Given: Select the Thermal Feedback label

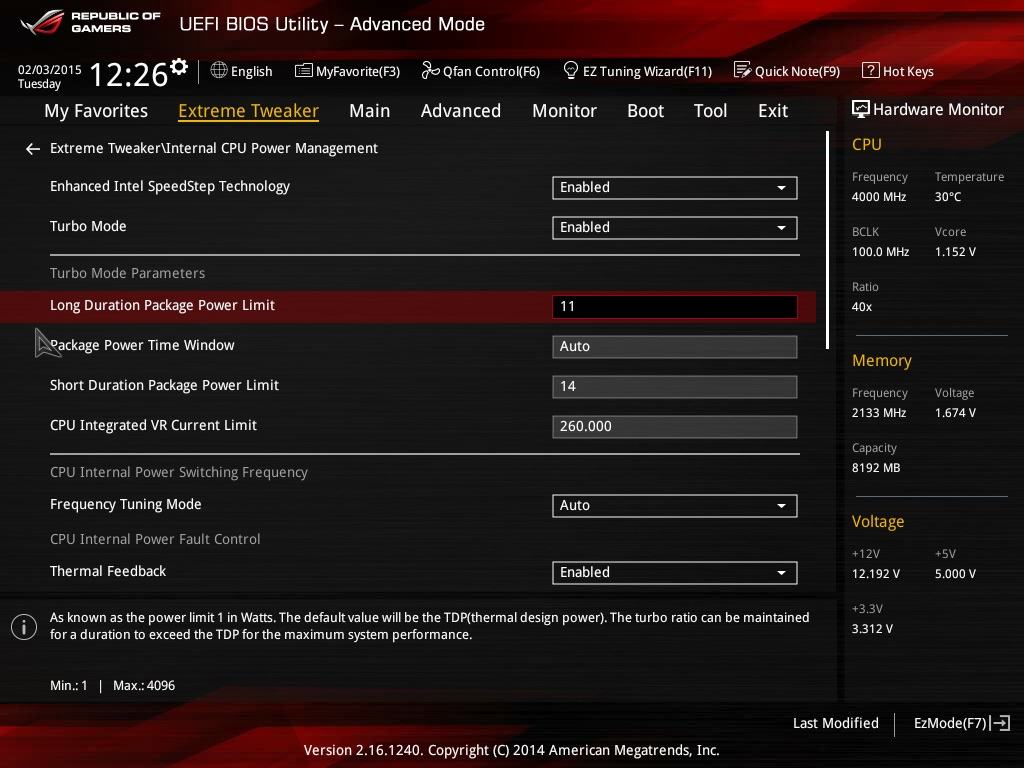Looking at the screenshot, I should click(108, 571).
